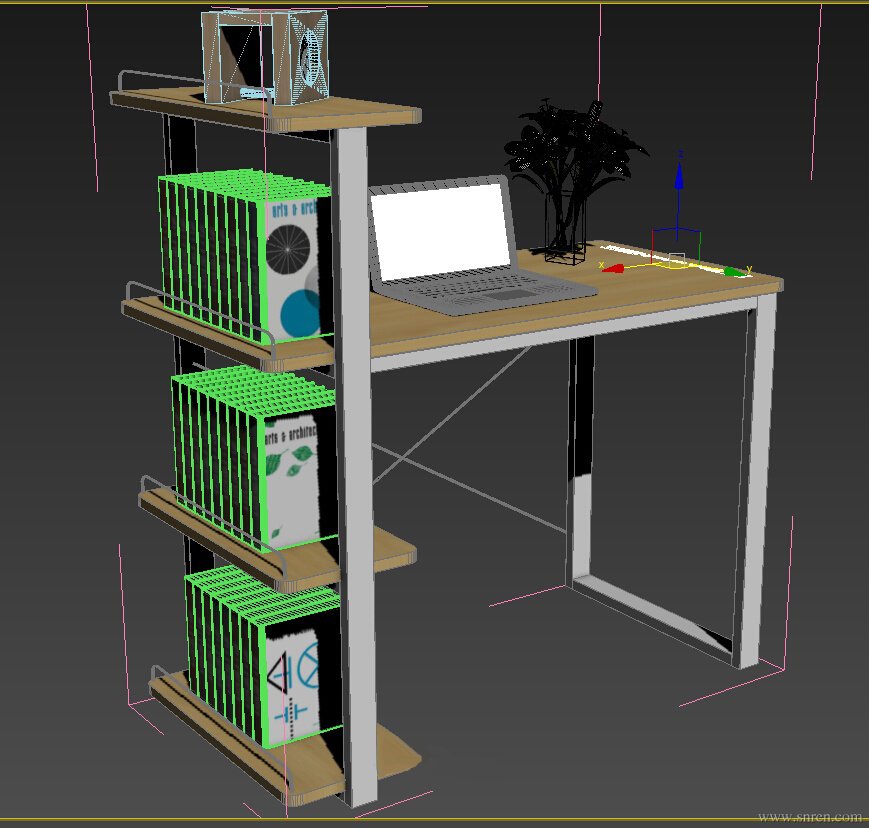Select the laptop's white screen
The width and height of the screenshot is (869, 828).
[x=441, y=231]
